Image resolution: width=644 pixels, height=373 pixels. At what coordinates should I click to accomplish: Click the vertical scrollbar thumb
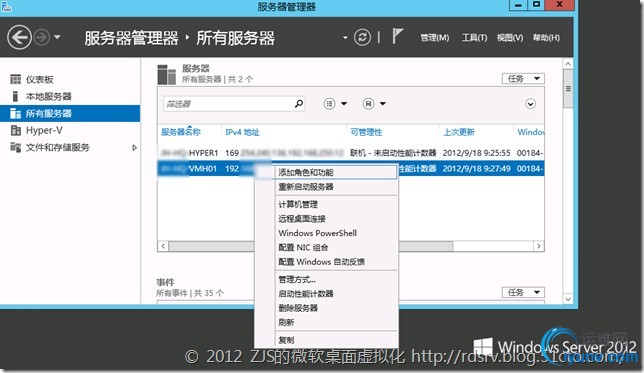pos(568,89)
